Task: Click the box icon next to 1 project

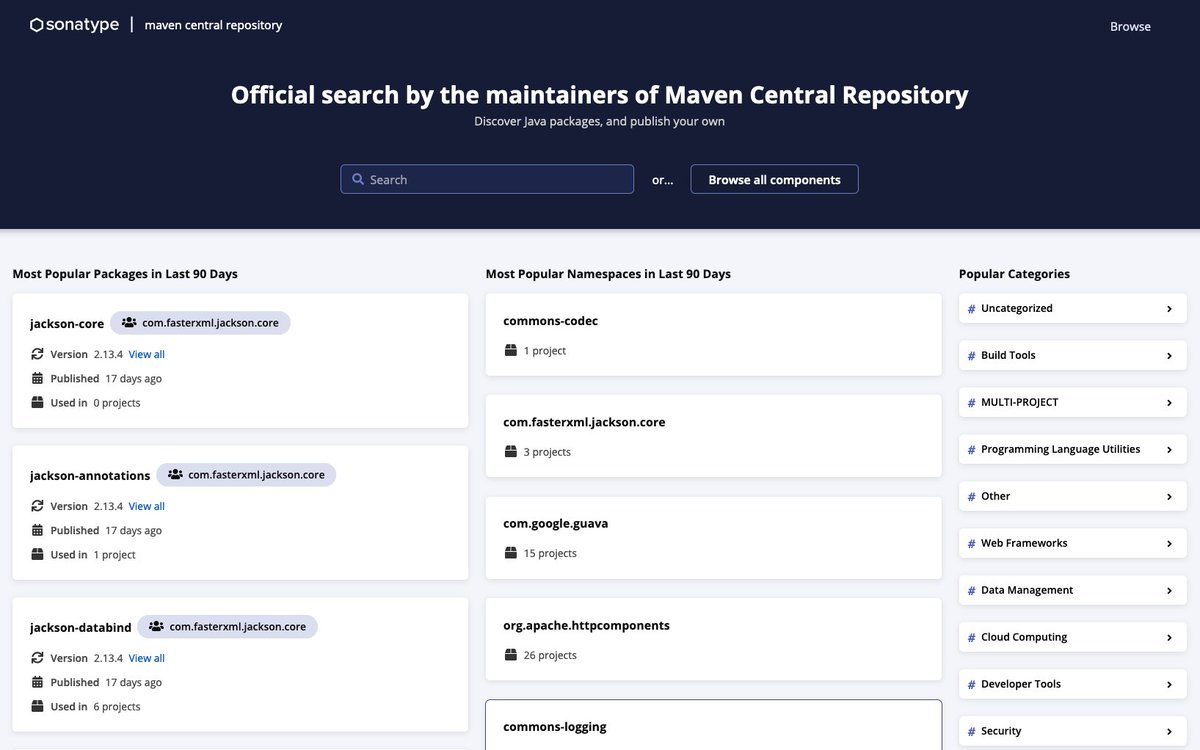Action: pyautogui.click(x=510, y=351)
